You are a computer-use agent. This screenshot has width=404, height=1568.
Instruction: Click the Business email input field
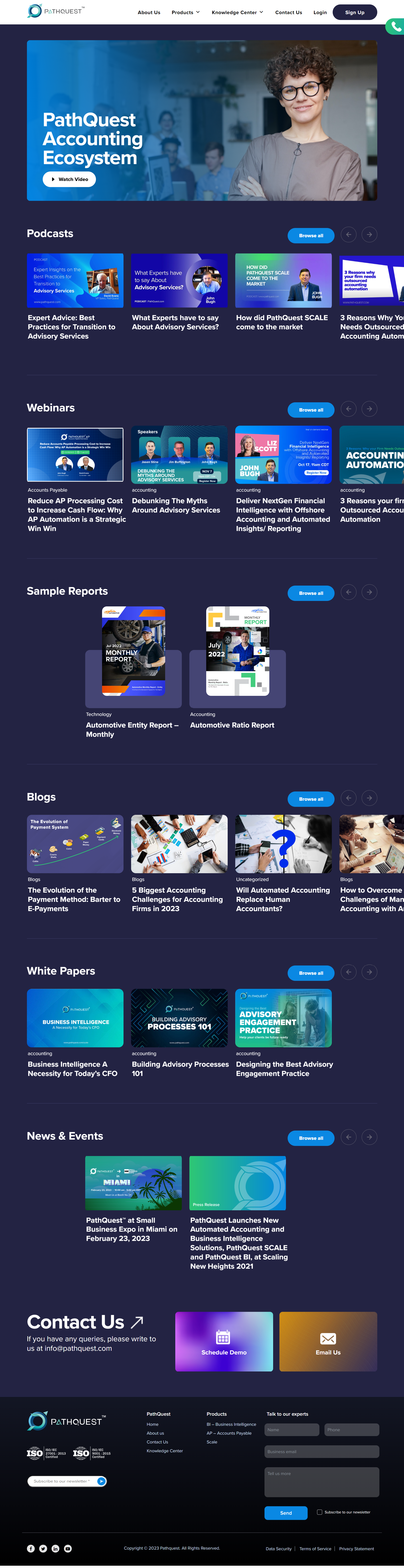point(322,1452)
